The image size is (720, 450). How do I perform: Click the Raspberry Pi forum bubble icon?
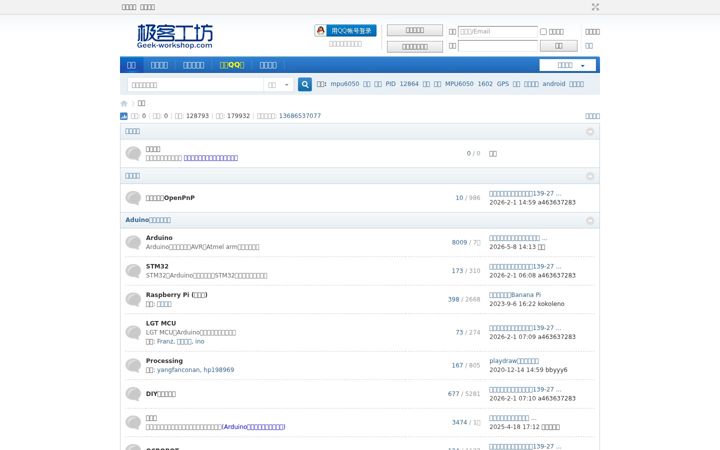click(x=133, y=299)
